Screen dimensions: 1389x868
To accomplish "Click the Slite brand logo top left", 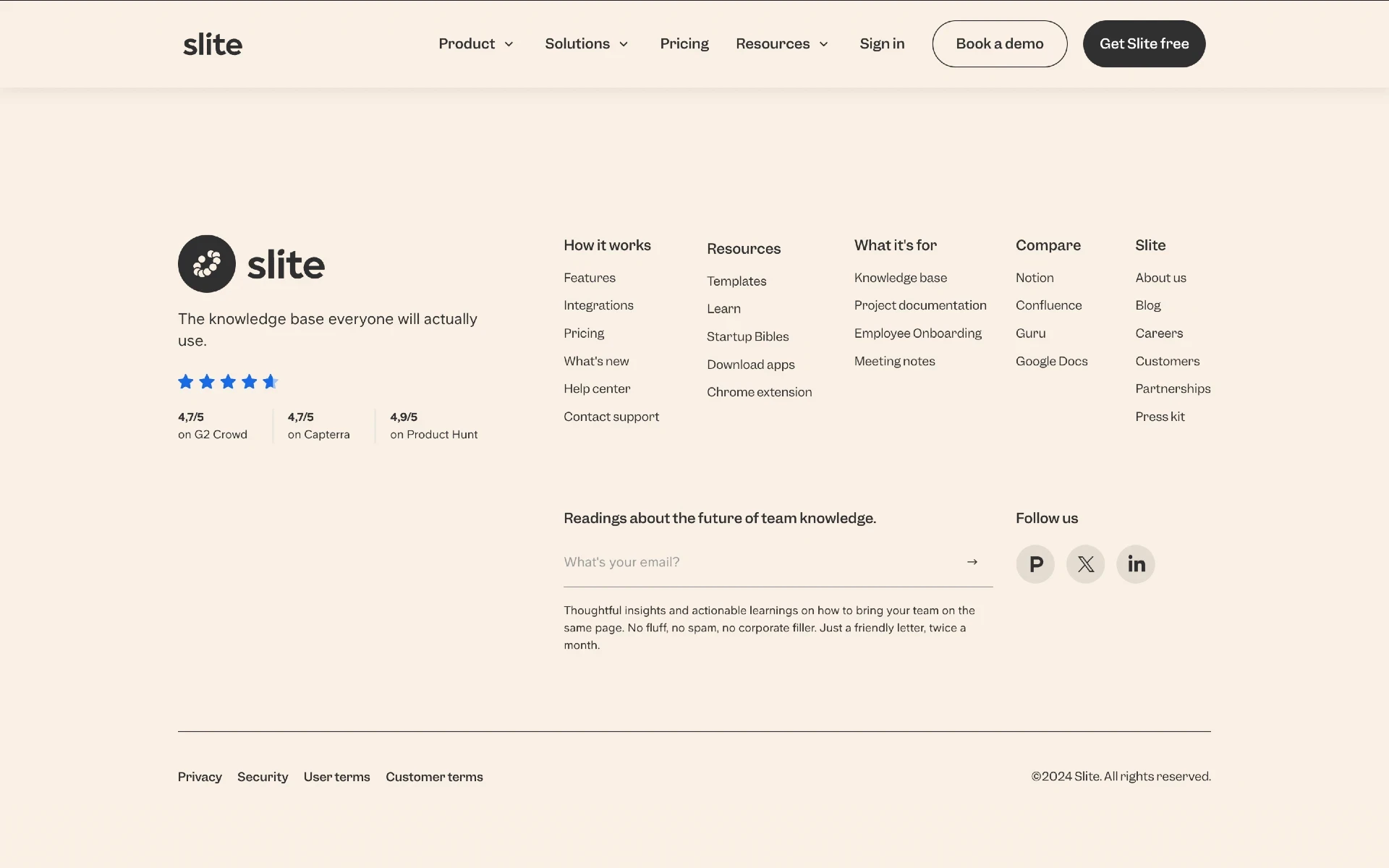I will click(211, 43).
